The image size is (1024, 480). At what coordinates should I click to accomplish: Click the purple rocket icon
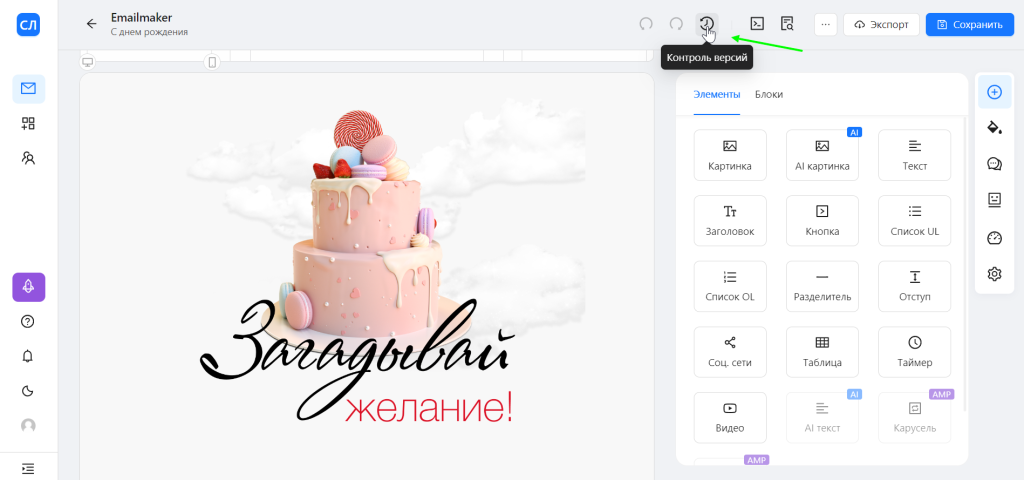[28, 287]
